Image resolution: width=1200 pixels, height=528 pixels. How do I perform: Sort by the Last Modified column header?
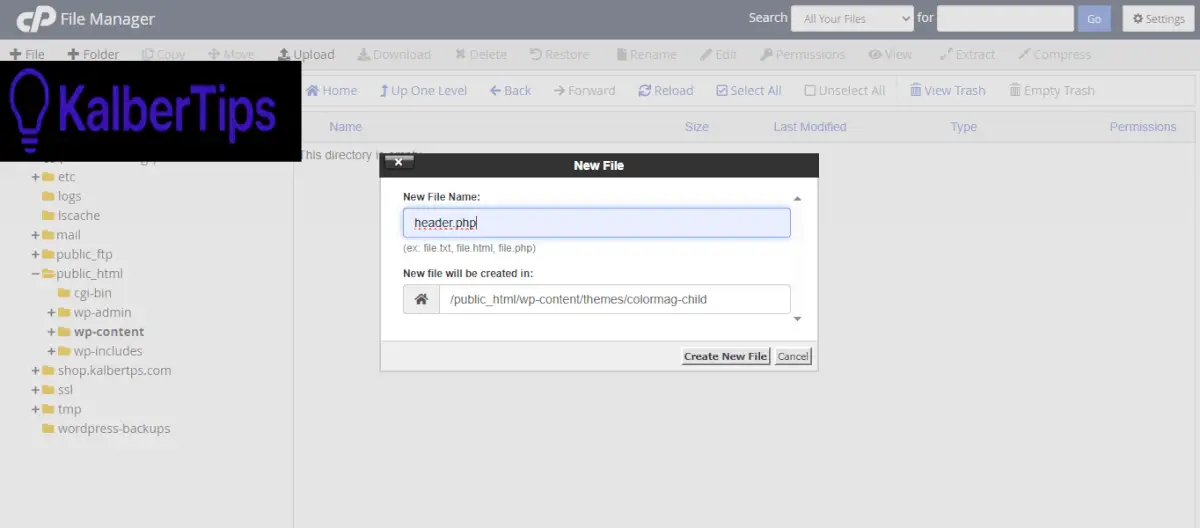[x=809, y=127]
